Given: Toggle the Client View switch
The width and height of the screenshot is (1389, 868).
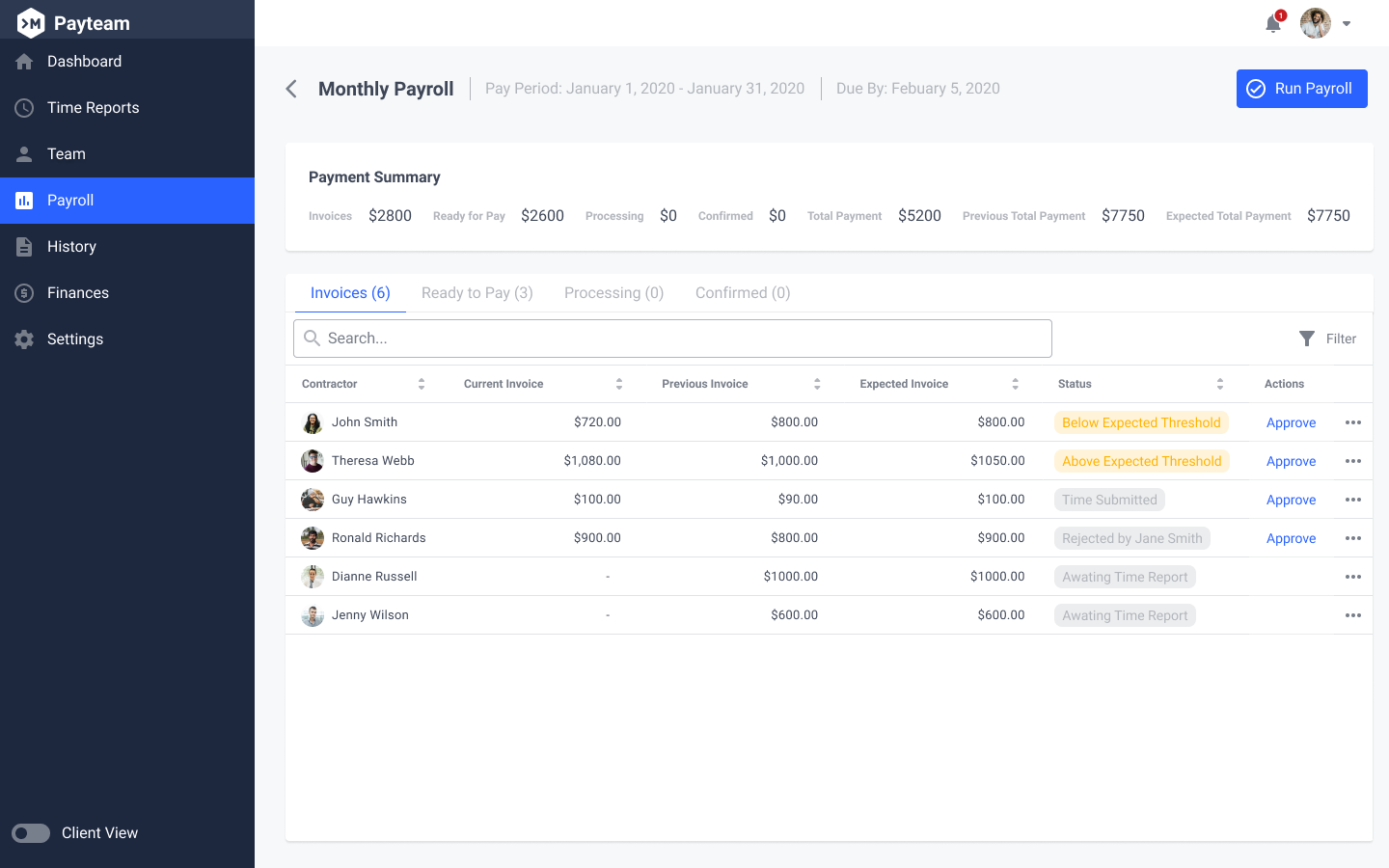Looking at the screenshot, I should [x=31, y=833].
